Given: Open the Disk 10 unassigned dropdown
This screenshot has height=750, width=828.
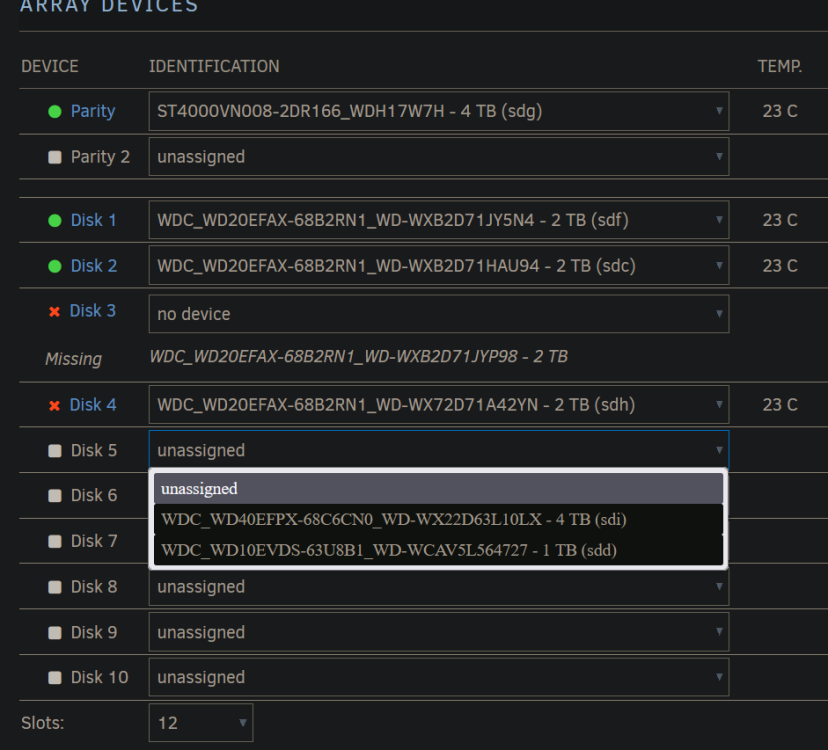Looking at the screenshot, I should [x=439, y=677].
